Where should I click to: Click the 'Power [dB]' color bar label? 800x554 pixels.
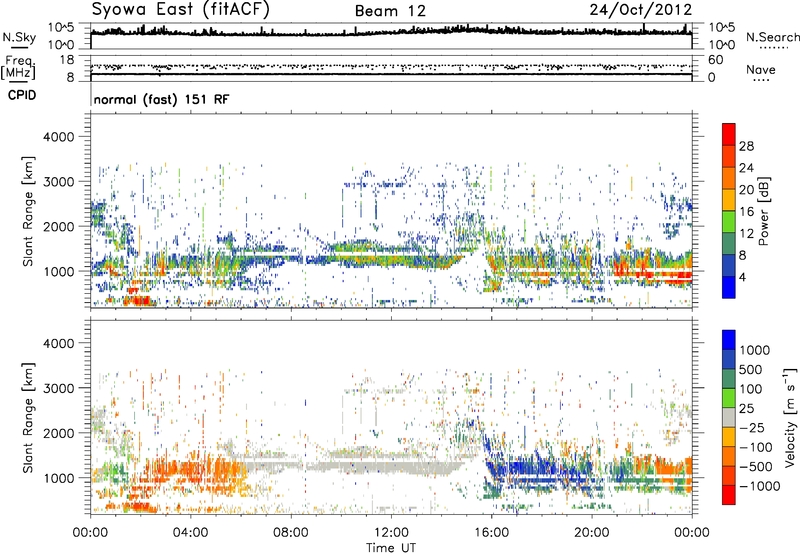(x=764, y=211)
